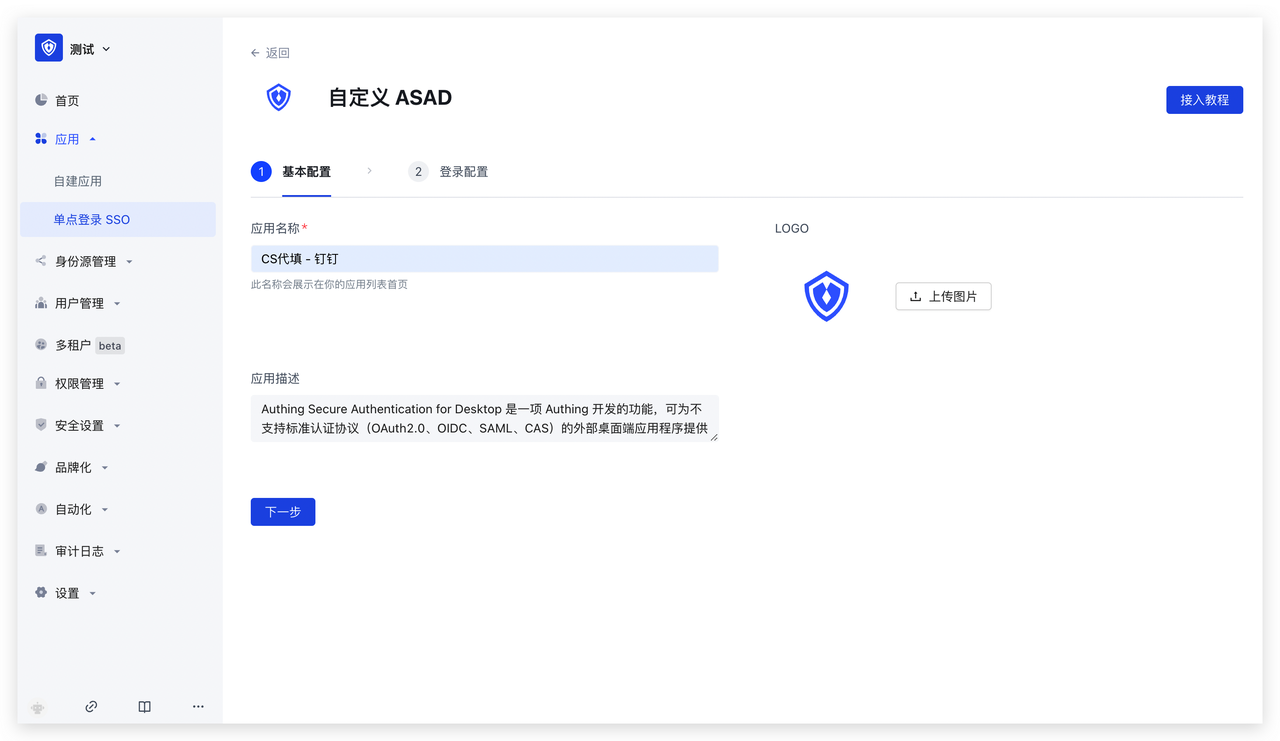Click the 首页 pie chart icon

coord(41,100)
